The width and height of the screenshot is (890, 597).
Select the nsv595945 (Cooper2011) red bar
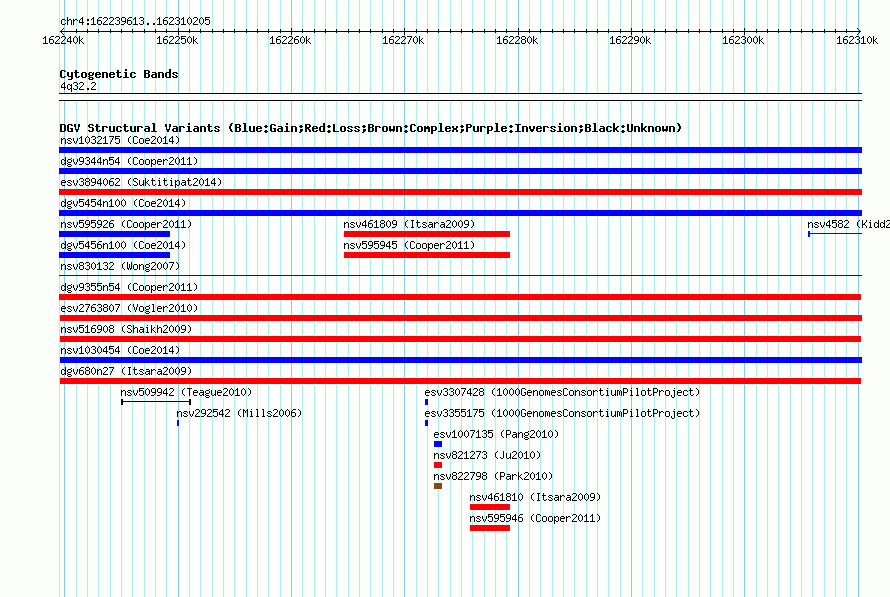click(427, 255)
